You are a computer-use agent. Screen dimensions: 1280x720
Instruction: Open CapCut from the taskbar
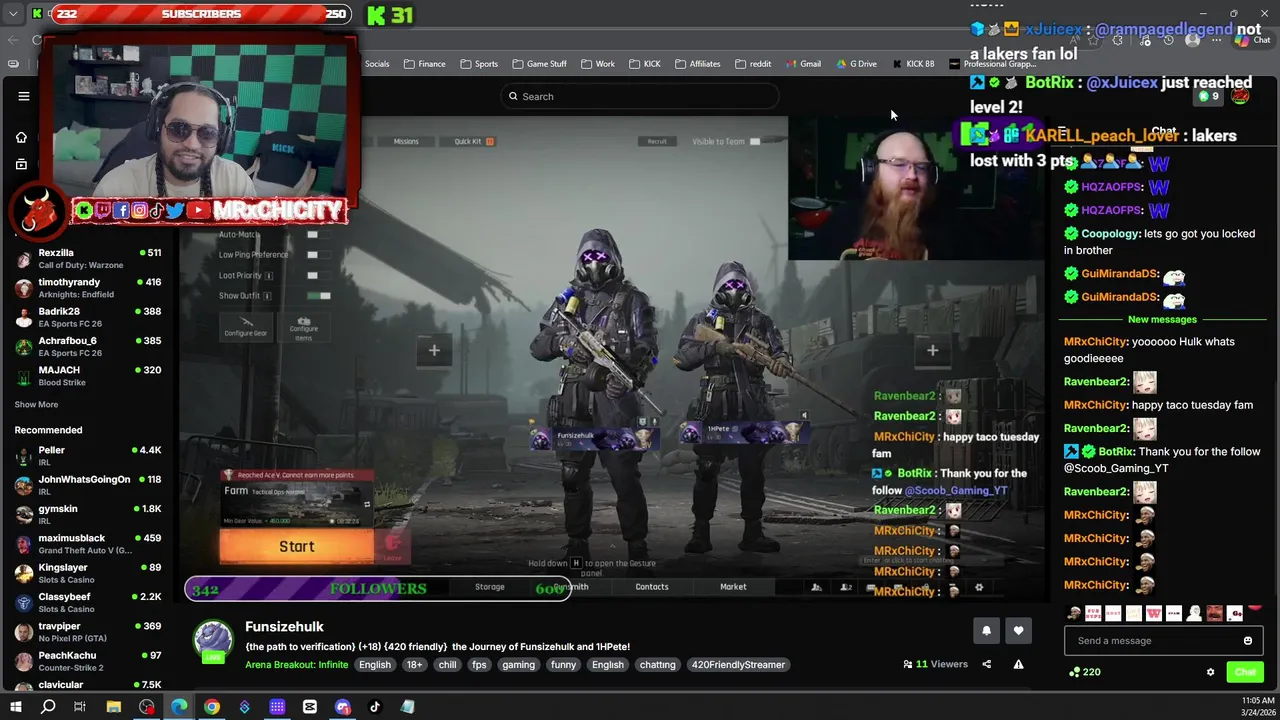tap(310, 707)
